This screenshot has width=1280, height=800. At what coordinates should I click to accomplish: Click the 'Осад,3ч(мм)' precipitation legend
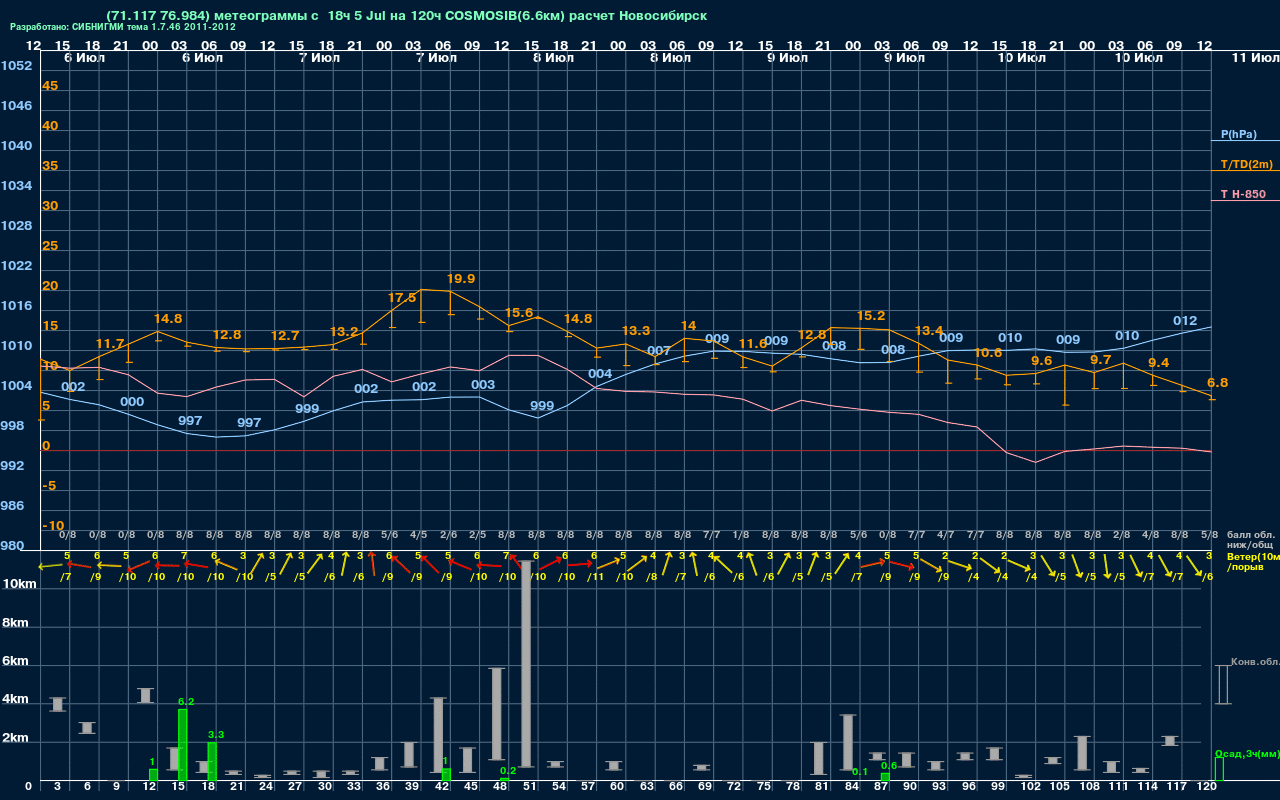click(x=1247, y=753)
